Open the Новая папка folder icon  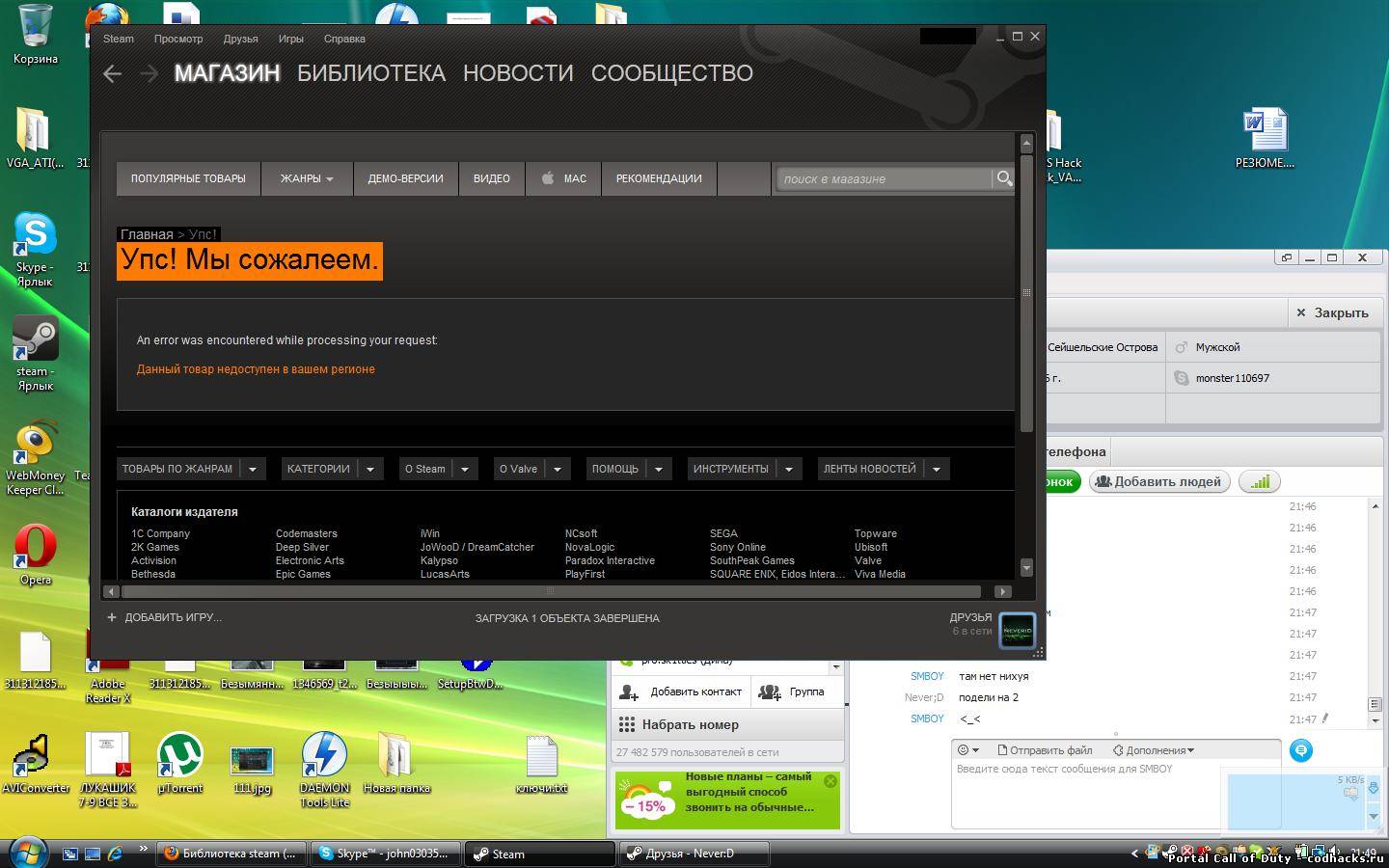pos(395,763)
